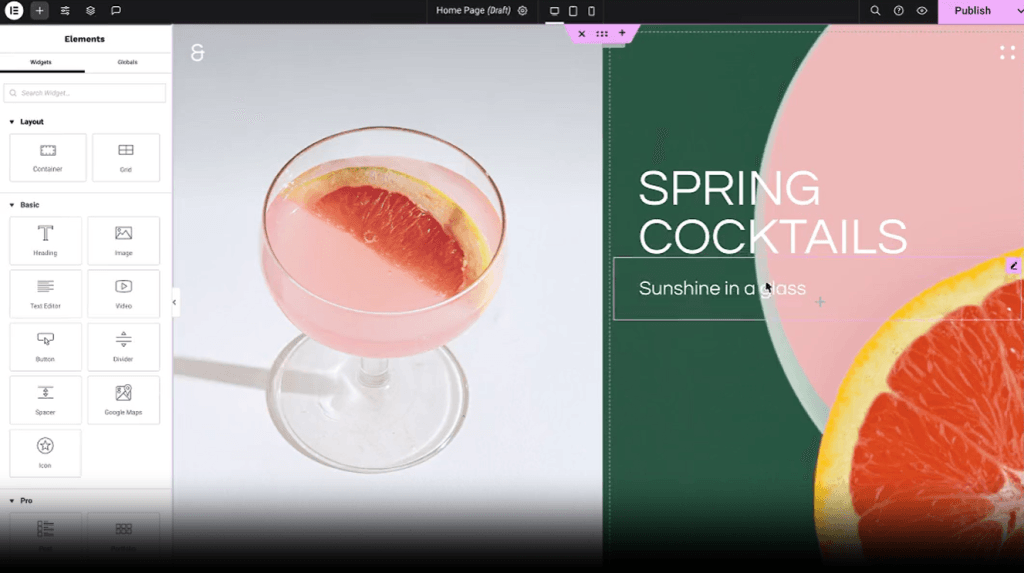Open the Notes comment icon
Image resolution: width=1024 pixels, height=573 pixels.
coord(116,10)
